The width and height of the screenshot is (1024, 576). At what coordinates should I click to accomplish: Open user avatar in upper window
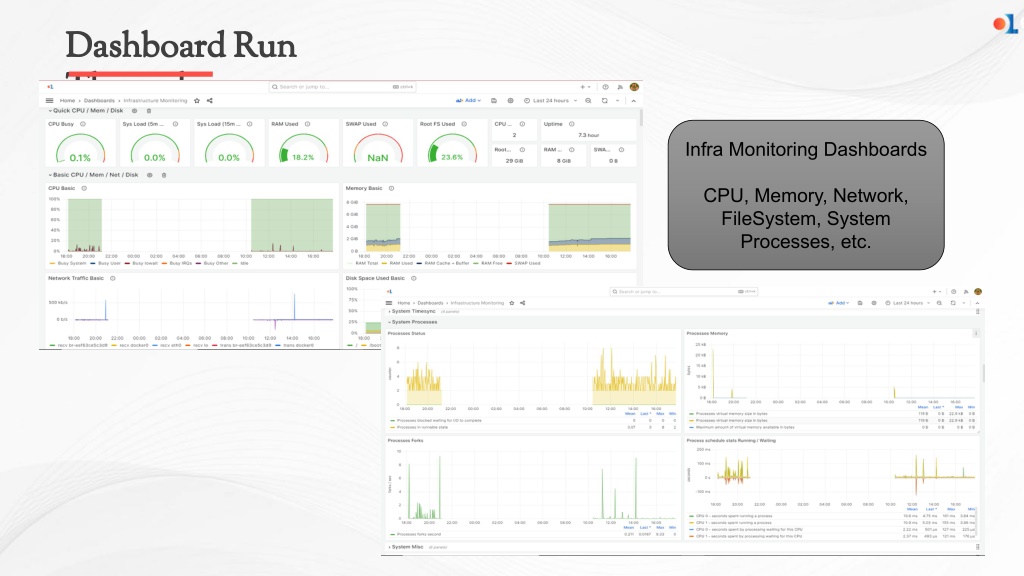coord(634,87)
